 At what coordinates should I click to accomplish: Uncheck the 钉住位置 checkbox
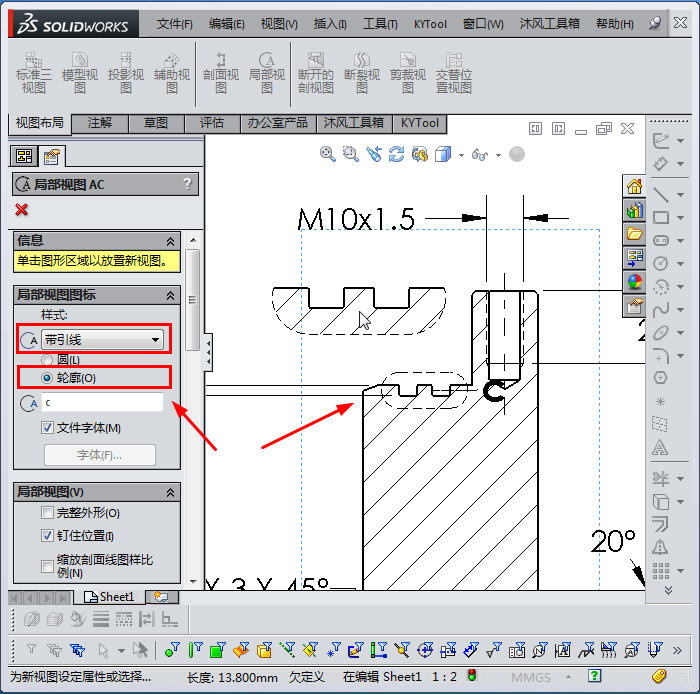point(48,536)
